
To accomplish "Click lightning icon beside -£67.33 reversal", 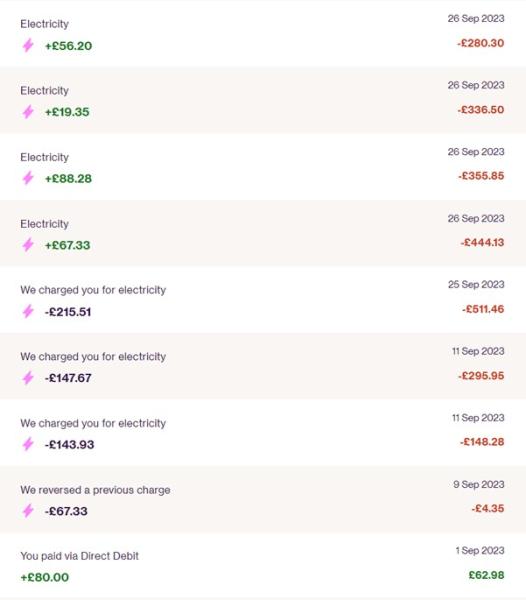I will pyautogui.click(x=28, y=510).
